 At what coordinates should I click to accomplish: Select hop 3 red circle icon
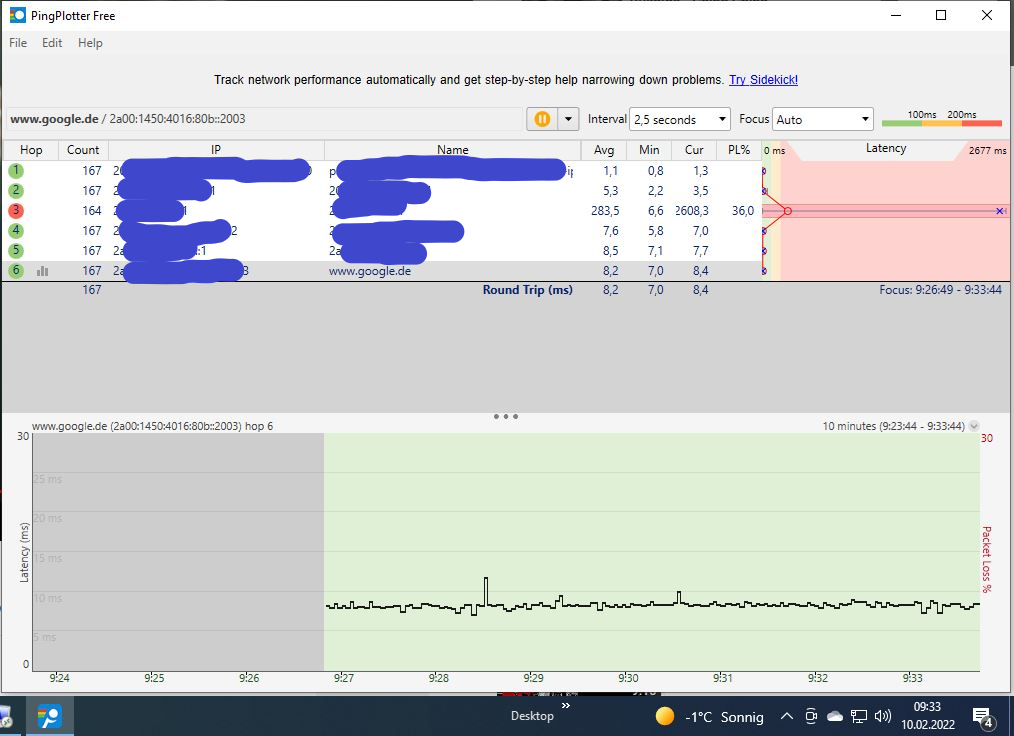(x=16, y=211)
